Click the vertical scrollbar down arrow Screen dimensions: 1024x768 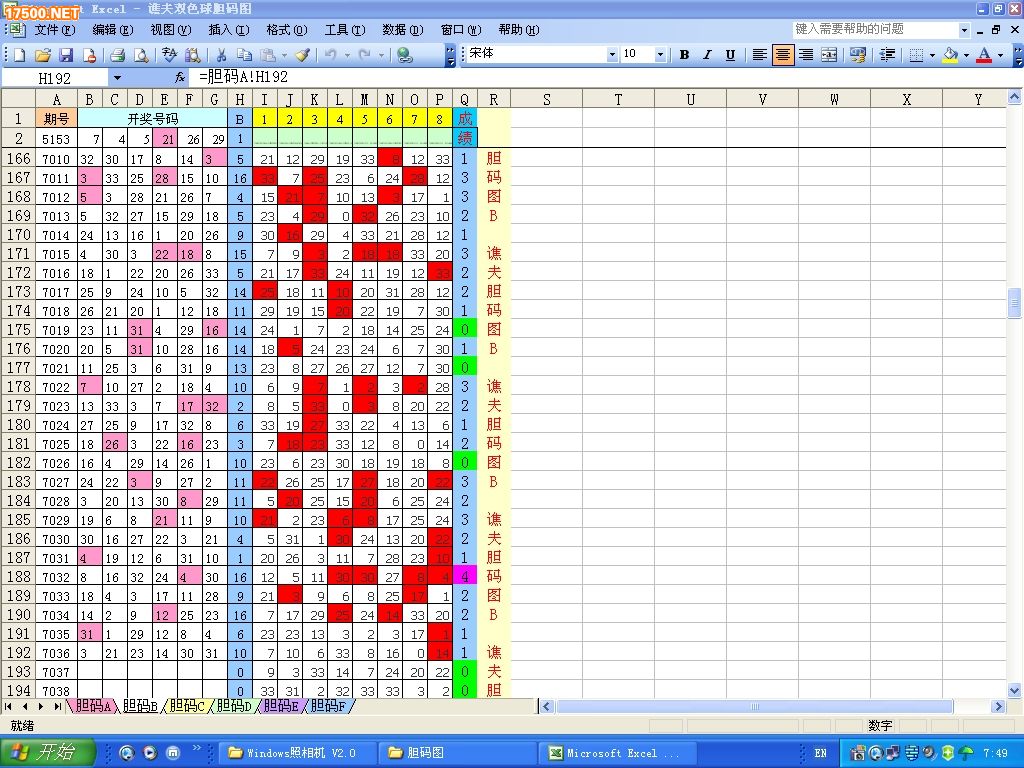coord(1014,690)
